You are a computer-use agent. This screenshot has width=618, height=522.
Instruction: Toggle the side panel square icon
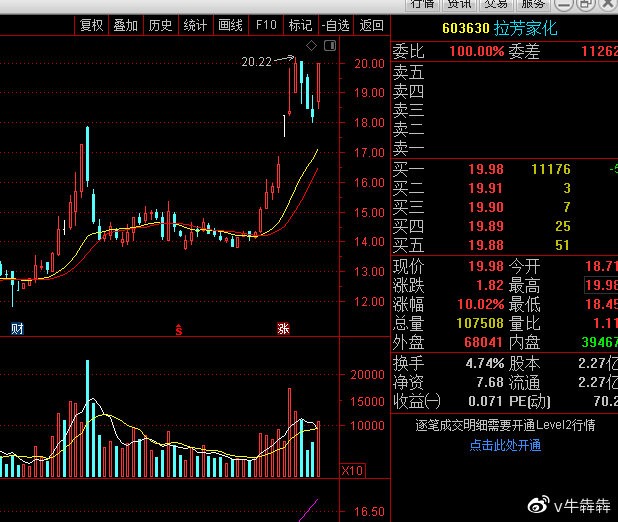[330, 46]
